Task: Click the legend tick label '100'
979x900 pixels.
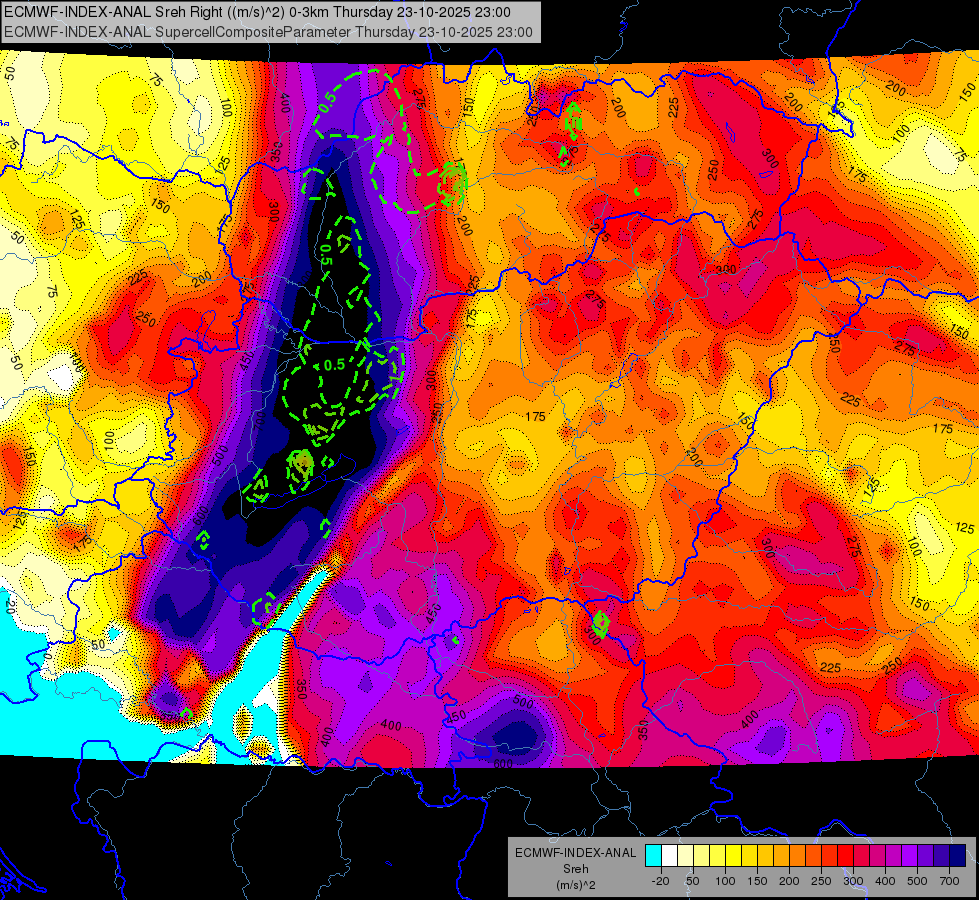Action: coord(725,881)
